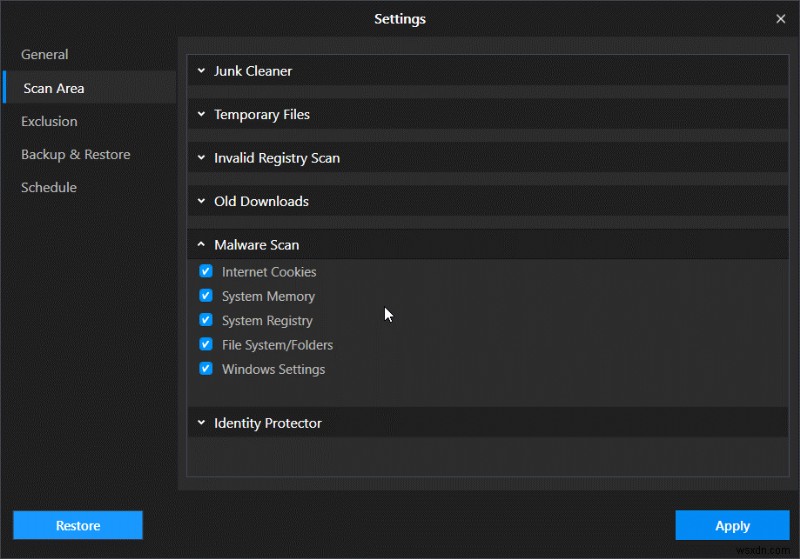Click the Restore button
Screen dimensions: 800x559
[78, 525]
